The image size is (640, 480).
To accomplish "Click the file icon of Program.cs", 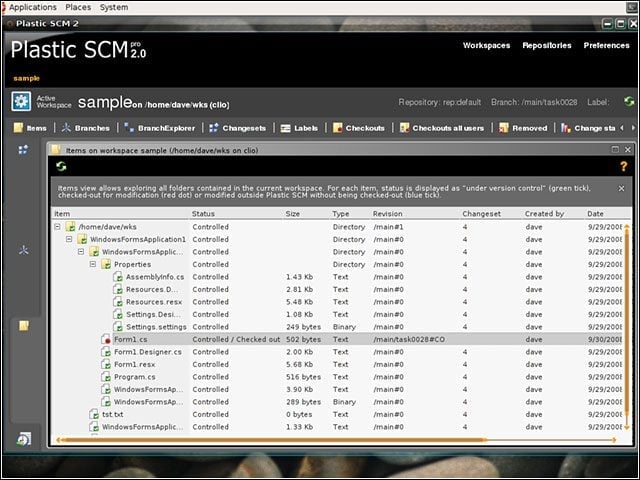I will pos(106,377).
